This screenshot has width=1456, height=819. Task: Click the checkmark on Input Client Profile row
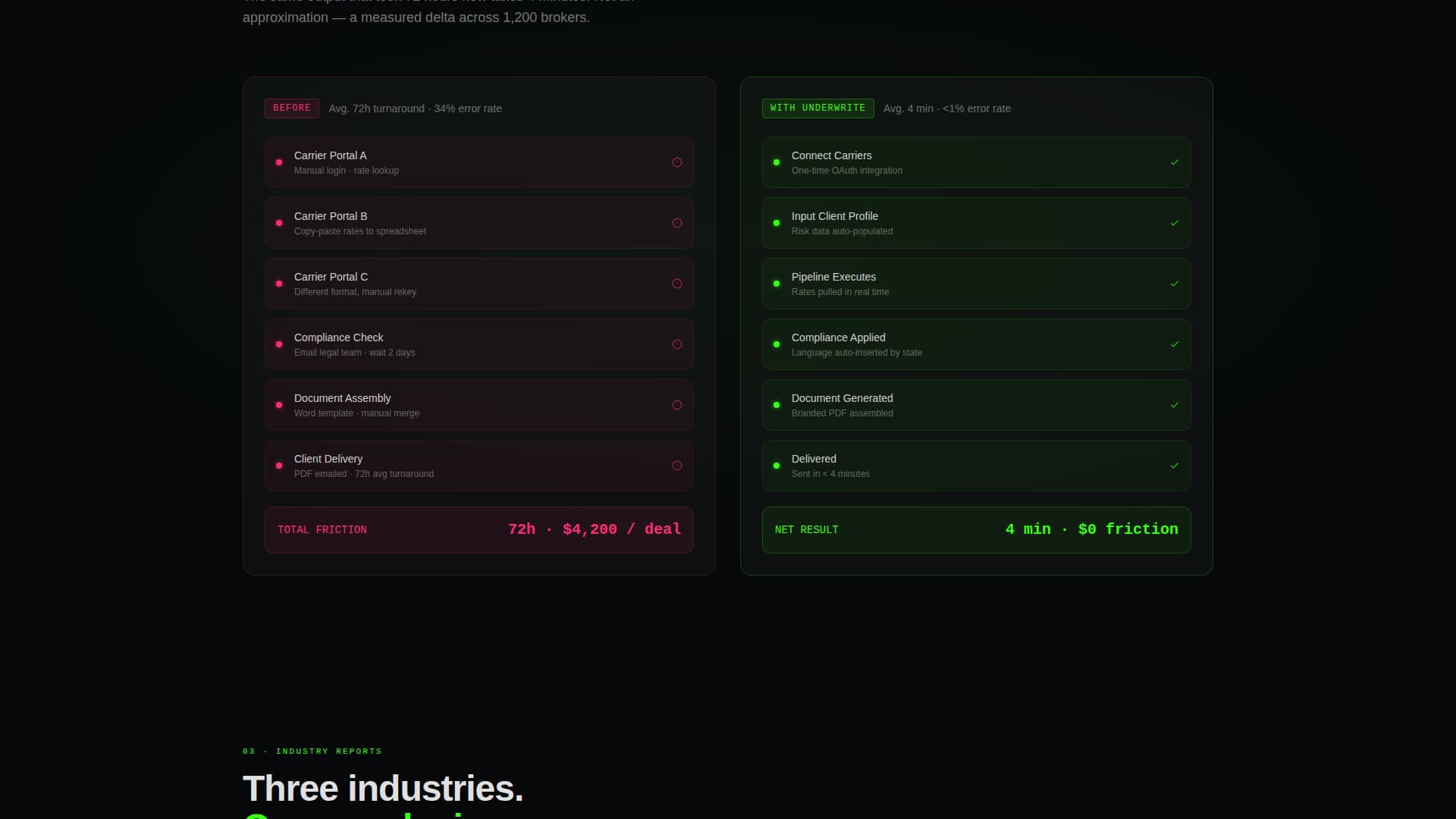point(1175,223)
